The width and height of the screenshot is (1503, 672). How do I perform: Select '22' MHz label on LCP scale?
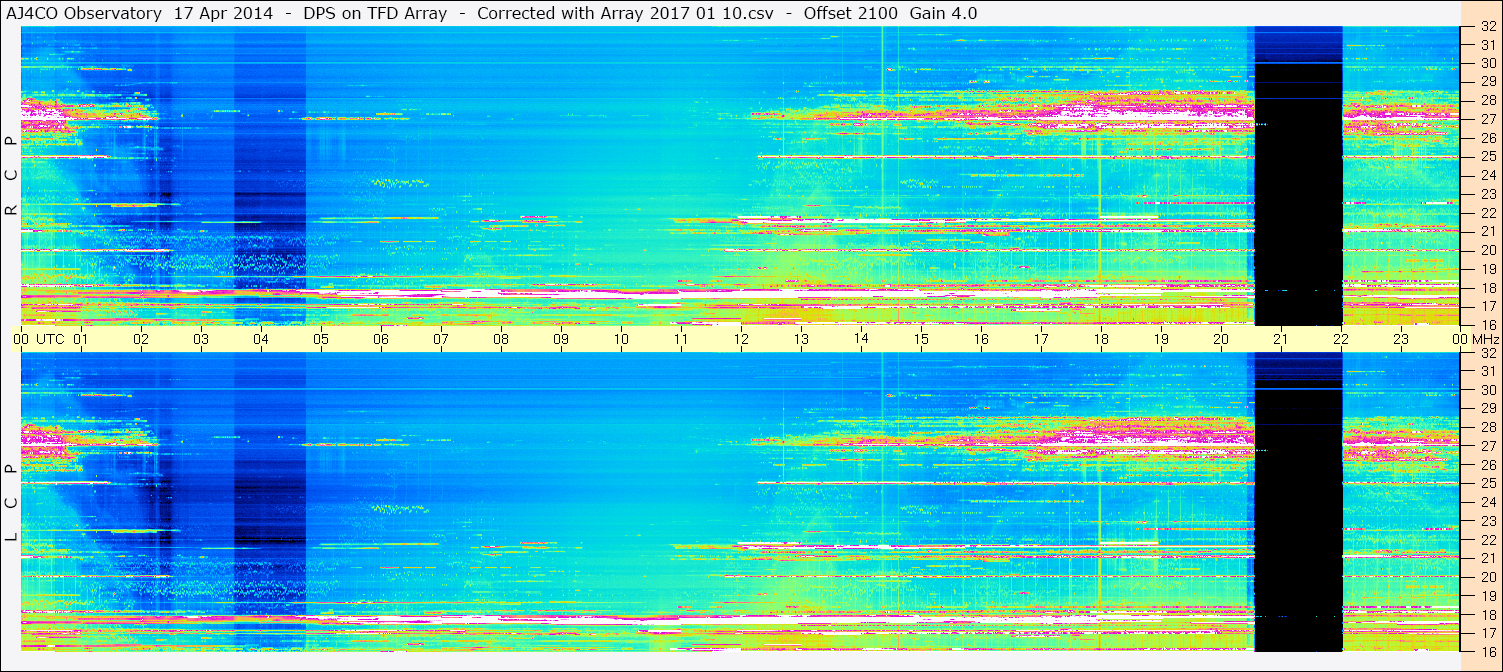tap(1487, 540)
